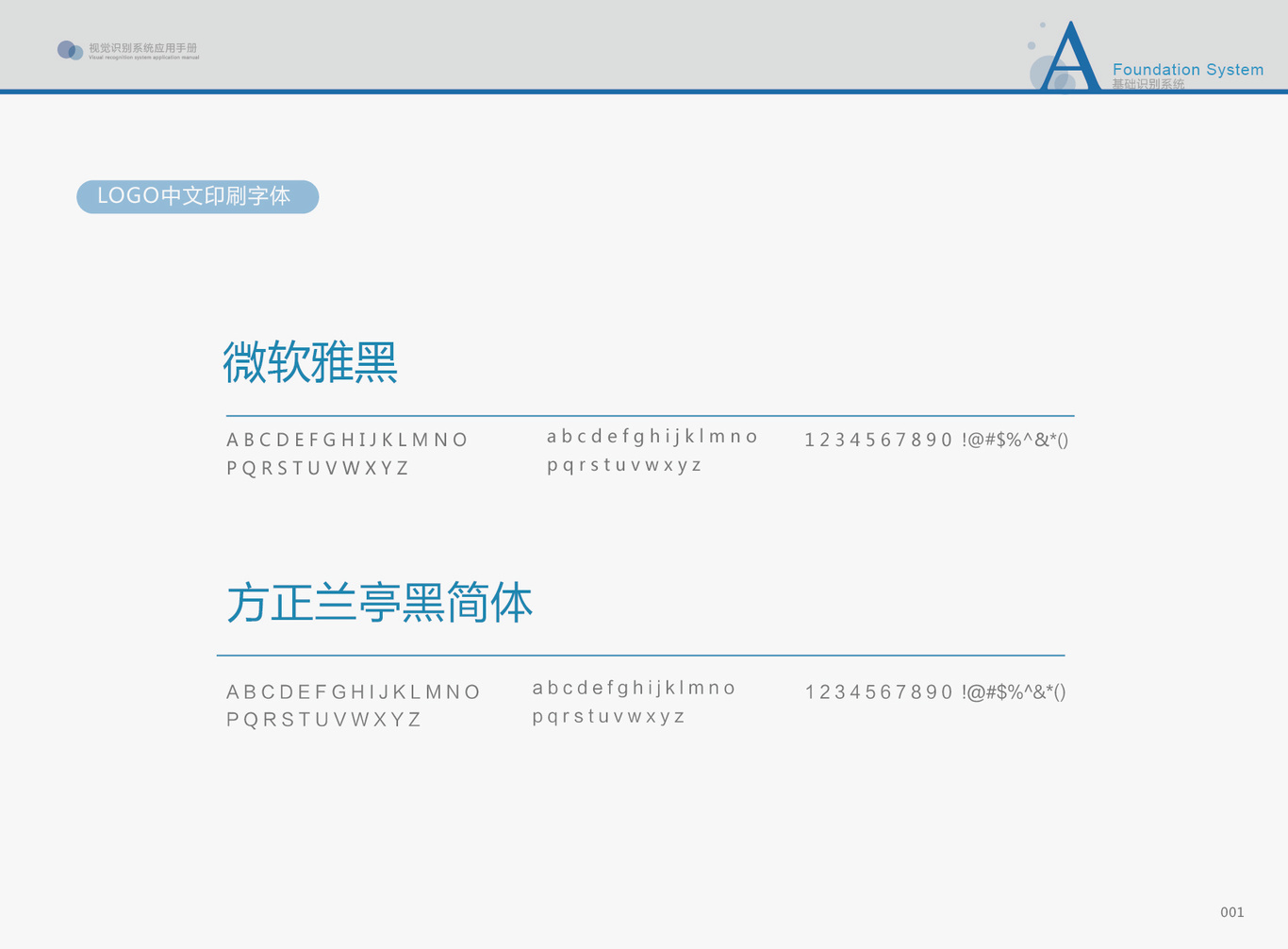1288x949 pixels.
Task: Click lowercase 'p q r s t u v w x y z' under 微软雅黑
Action: 624,464
